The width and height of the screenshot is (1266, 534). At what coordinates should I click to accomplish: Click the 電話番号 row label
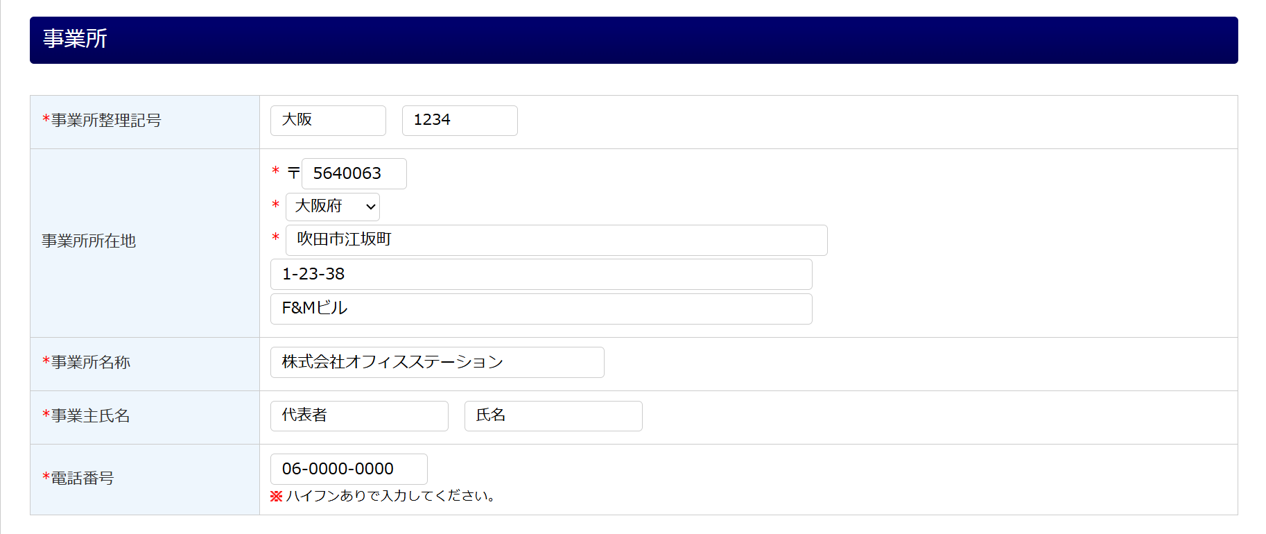(x=82, y=479)
